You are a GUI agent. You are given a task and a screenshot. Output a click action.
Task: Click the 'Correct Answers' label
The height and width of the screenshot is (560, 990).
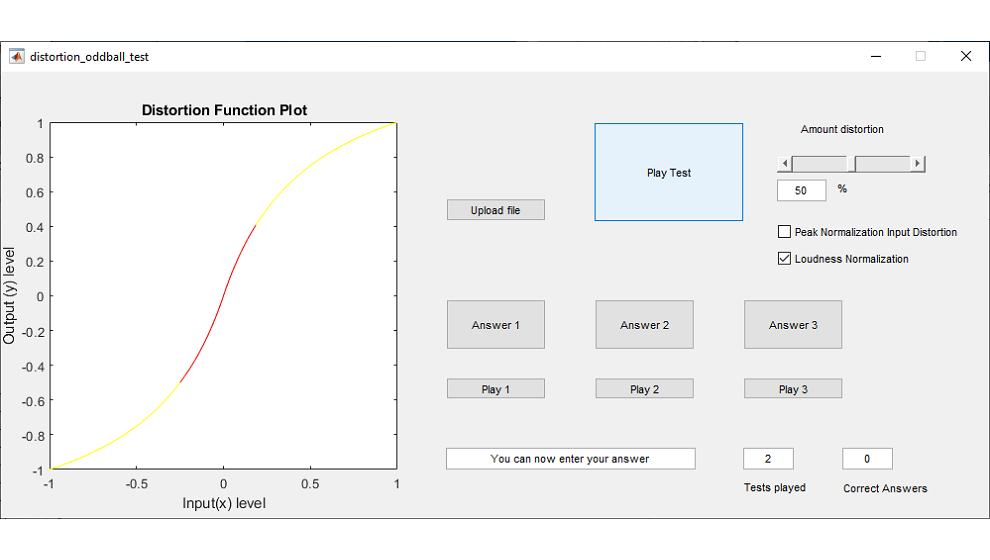885,488
